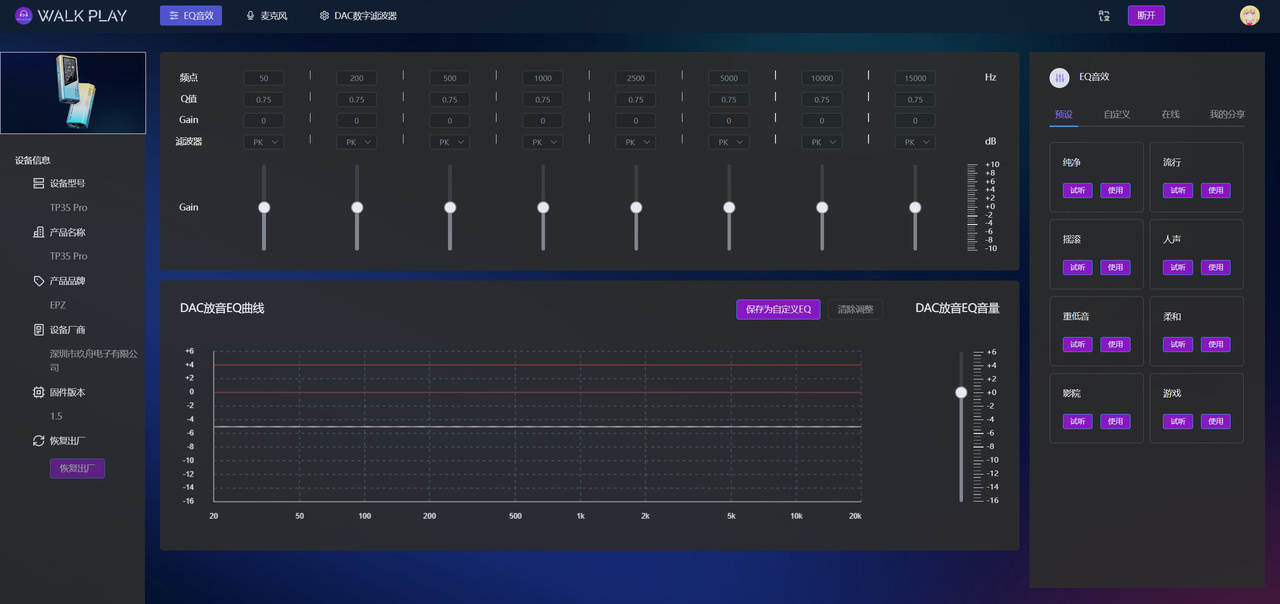Click the Walk Play logo icon
This screenshot has width=1280, height=604.
coord(23,16)
